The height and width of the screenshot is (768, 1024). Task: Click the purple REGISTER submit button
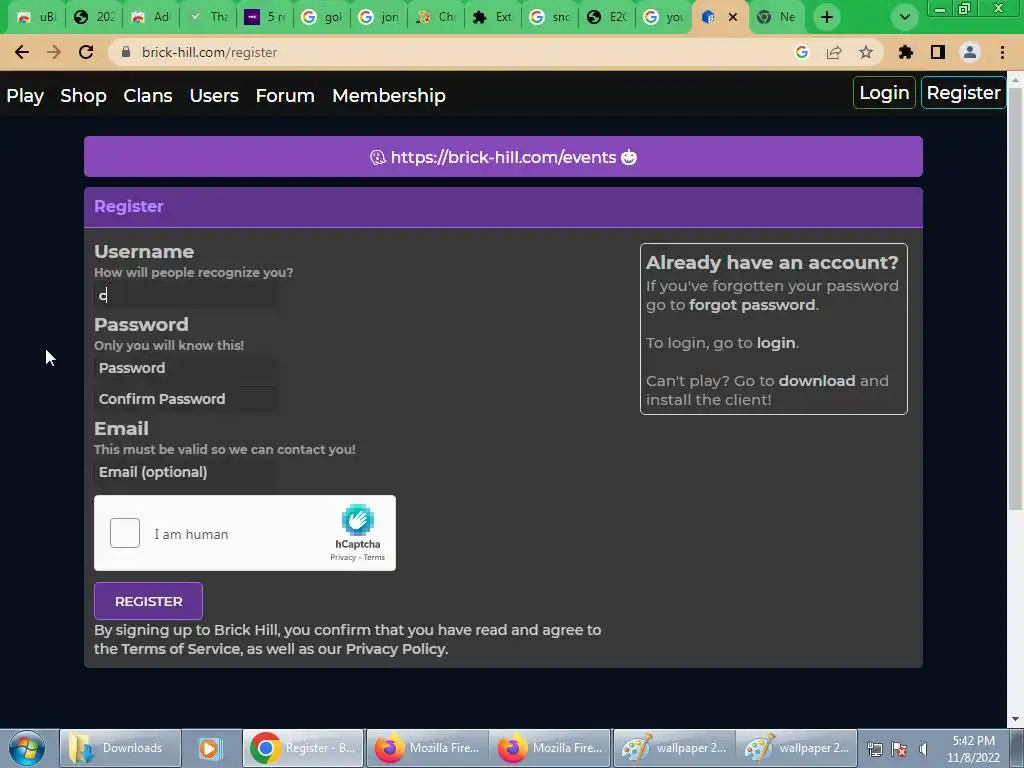[148, 601]
